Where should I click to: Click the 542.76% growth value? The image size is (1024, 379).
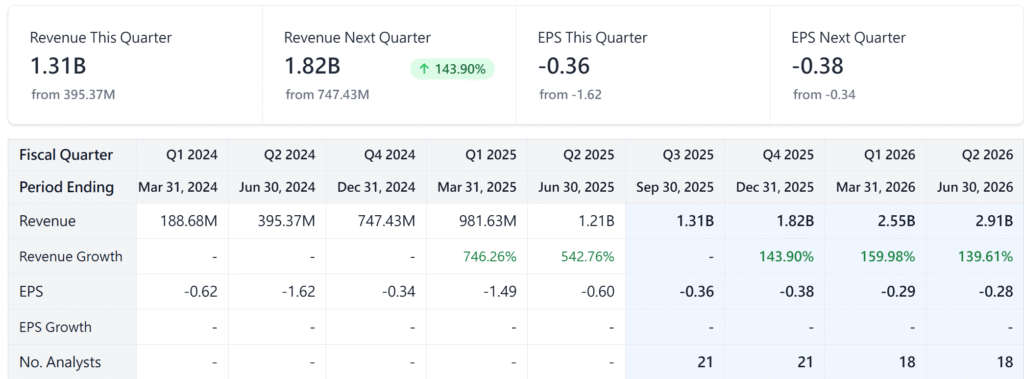(588, 256)
